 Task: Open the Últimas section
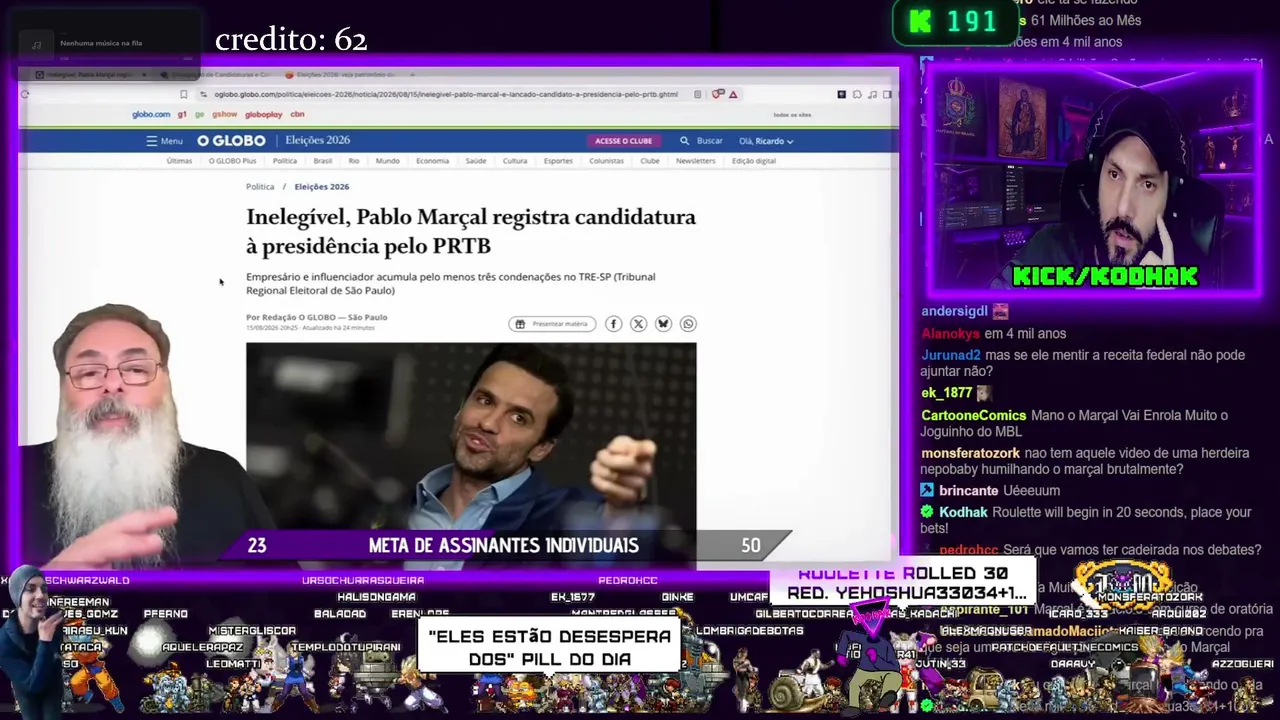179,161
